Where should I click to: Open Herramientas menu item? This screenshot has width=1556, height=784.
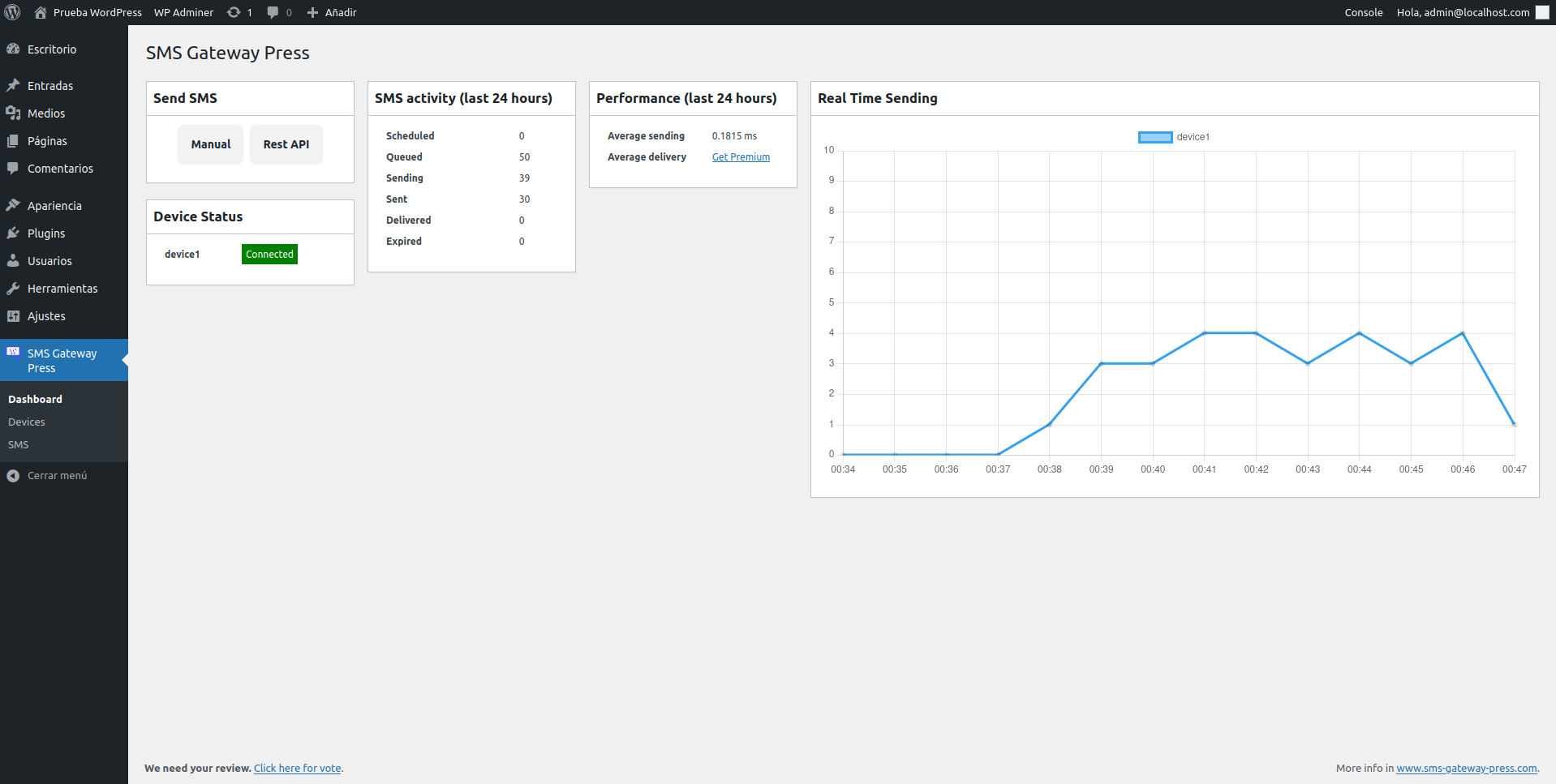click(64, 288)
